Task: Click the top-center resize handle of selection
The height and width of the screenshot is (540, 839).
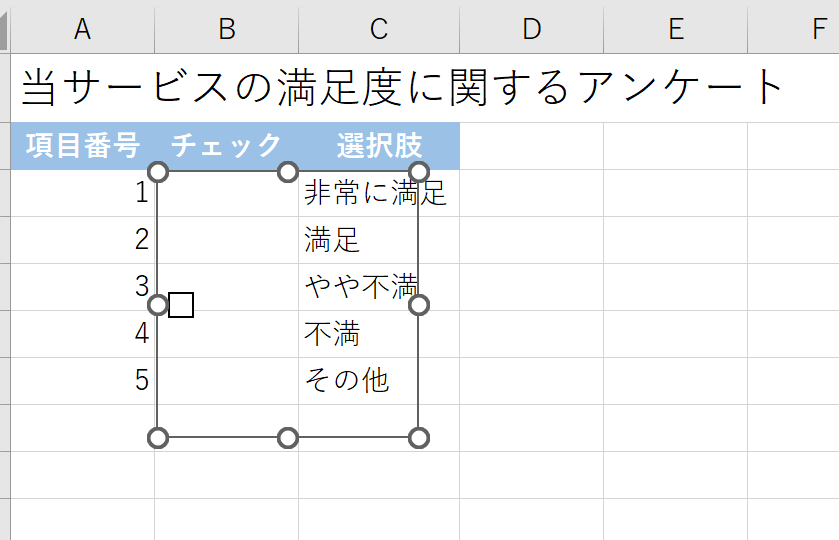Action: pyautogui.click(x=288, y=172)
